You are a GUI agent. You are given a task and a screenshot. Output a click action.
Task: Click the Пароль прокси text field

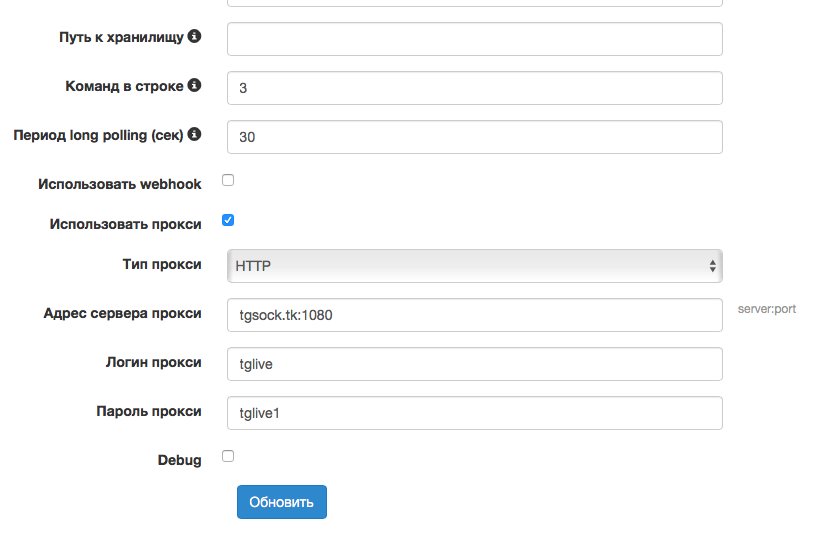click(x=474, y=413)
